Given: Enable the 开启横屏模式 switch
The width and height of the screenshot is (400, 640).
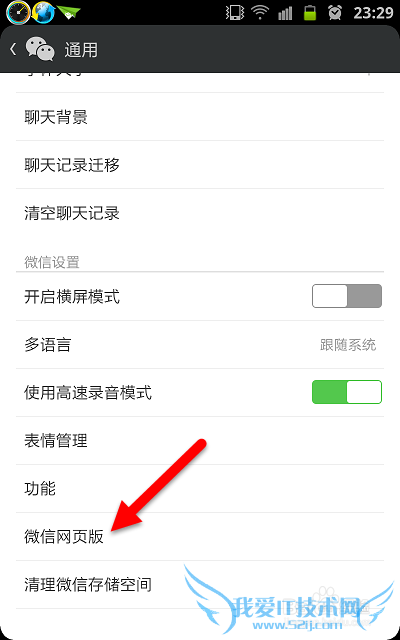Looking at the screenshot, I should (x=347, y=296).
